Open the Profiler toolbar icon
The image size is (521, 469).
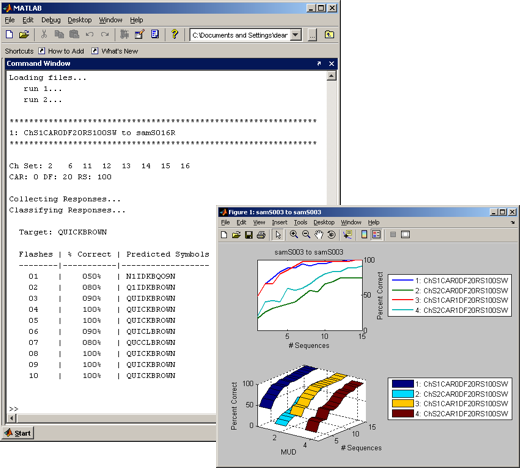pos(155,34)
